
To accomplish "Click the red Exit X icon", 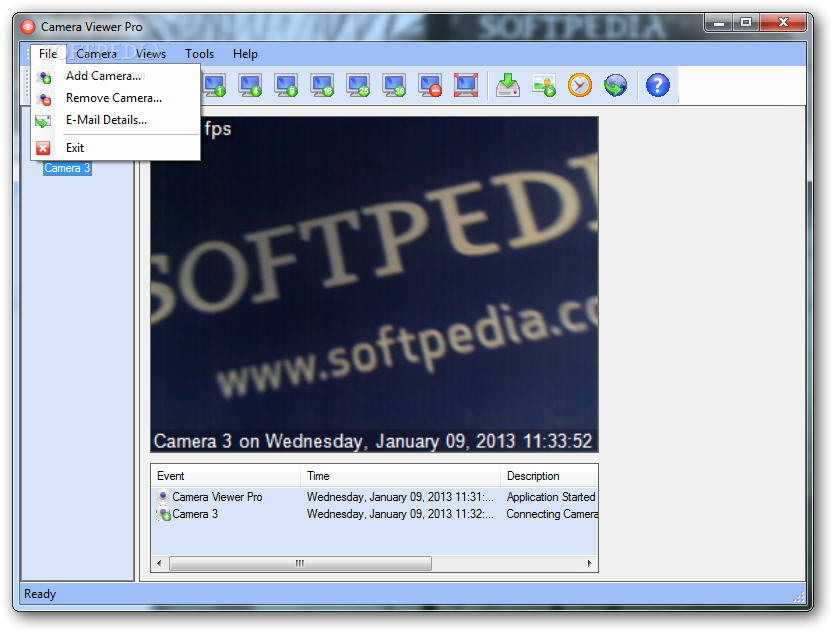I will (x=43, y=148).
